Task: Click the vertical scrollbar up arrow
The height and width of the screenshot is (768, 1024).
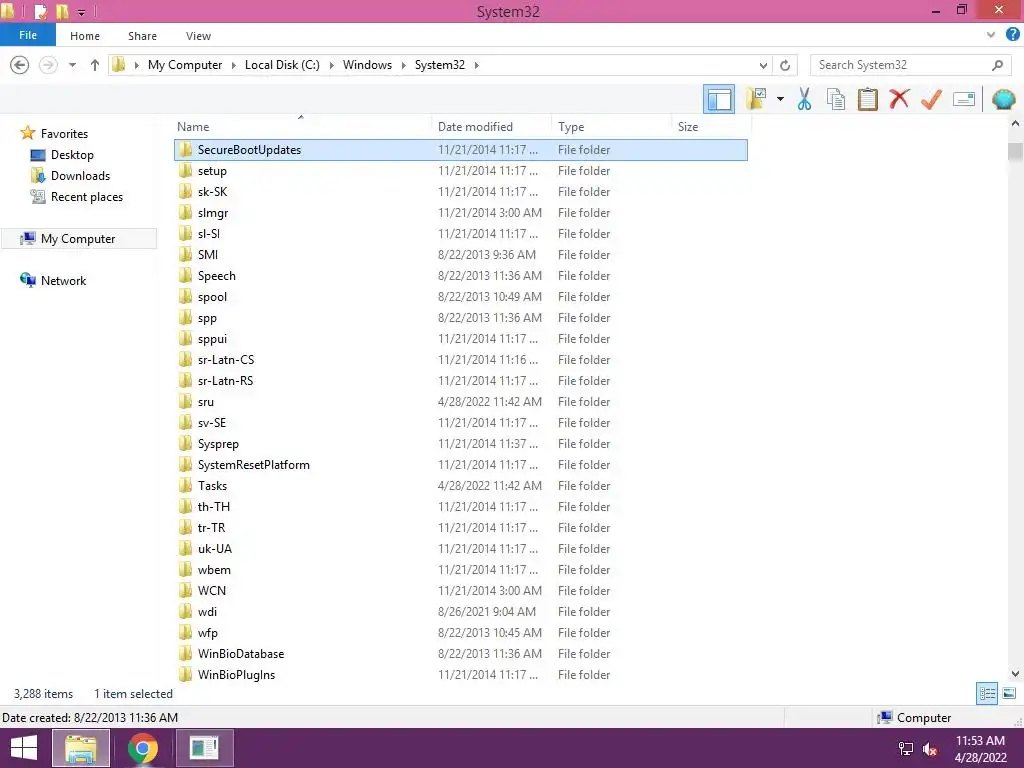Action: (1015, 123)
